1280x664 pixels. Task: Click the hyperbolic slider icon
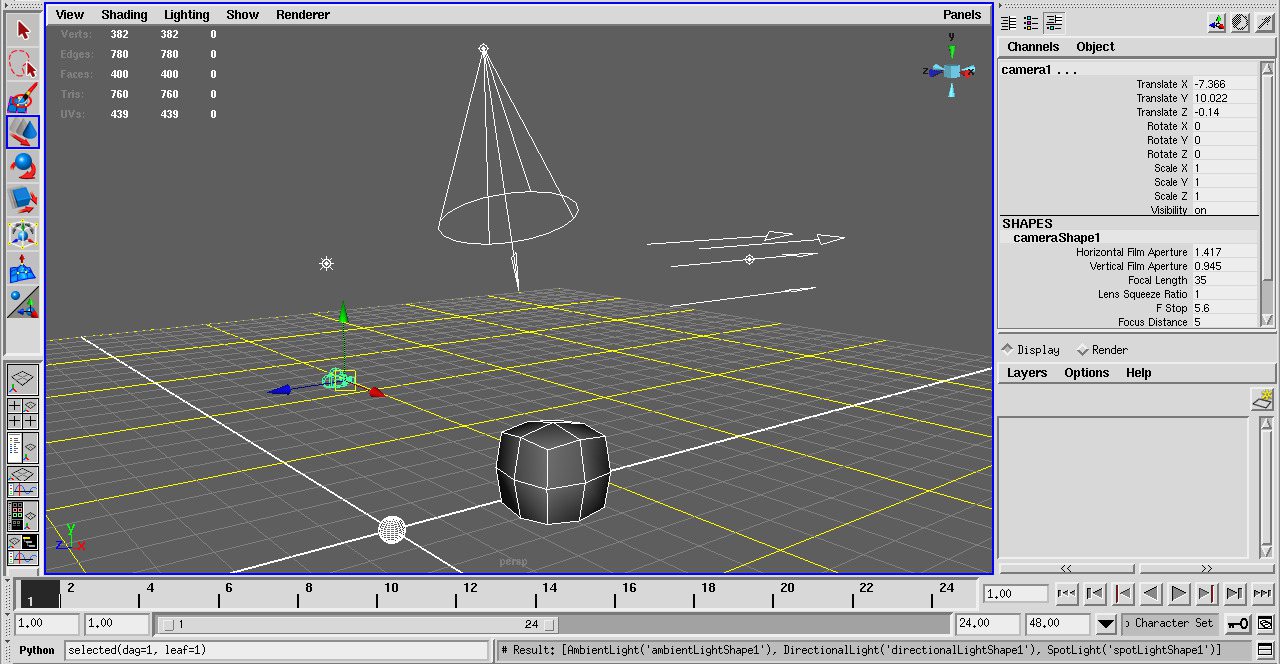1264,23
